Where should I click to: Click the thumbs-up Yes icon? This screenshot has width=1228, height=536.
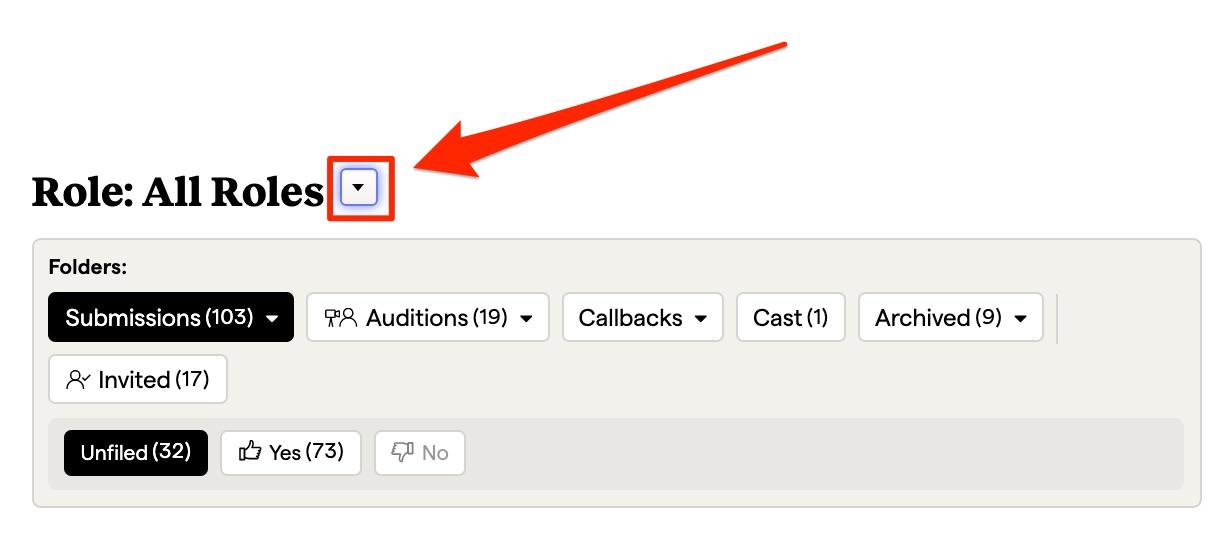click(x=250, y=453)
